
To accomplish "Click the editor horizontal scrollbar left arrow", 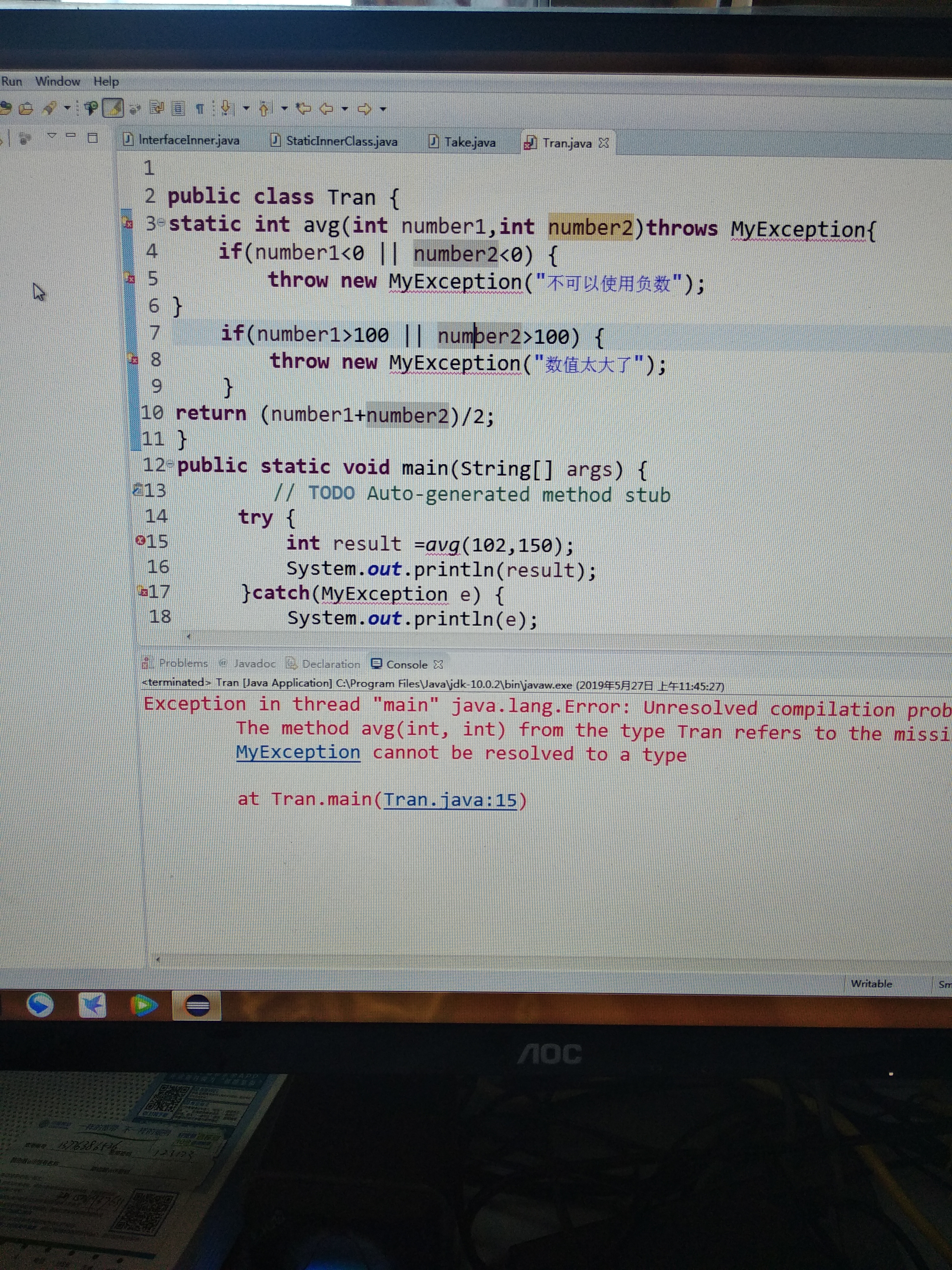I will [x=188, y=636].
